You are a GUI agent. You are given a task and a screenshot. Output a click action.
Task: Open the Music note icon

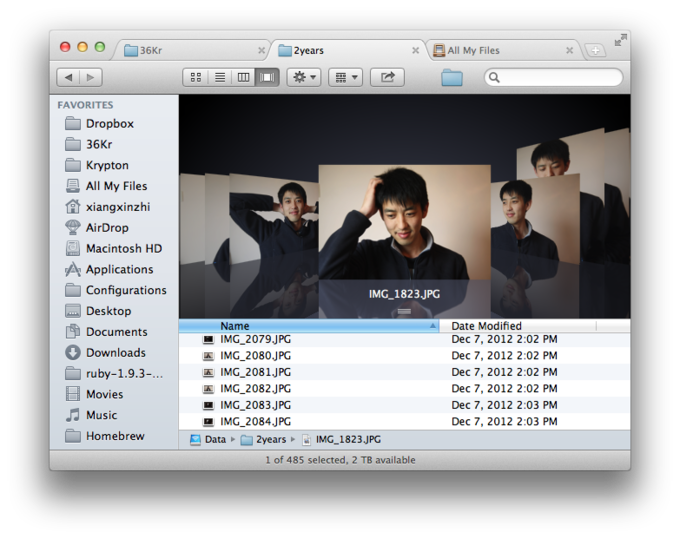(72, 415)
